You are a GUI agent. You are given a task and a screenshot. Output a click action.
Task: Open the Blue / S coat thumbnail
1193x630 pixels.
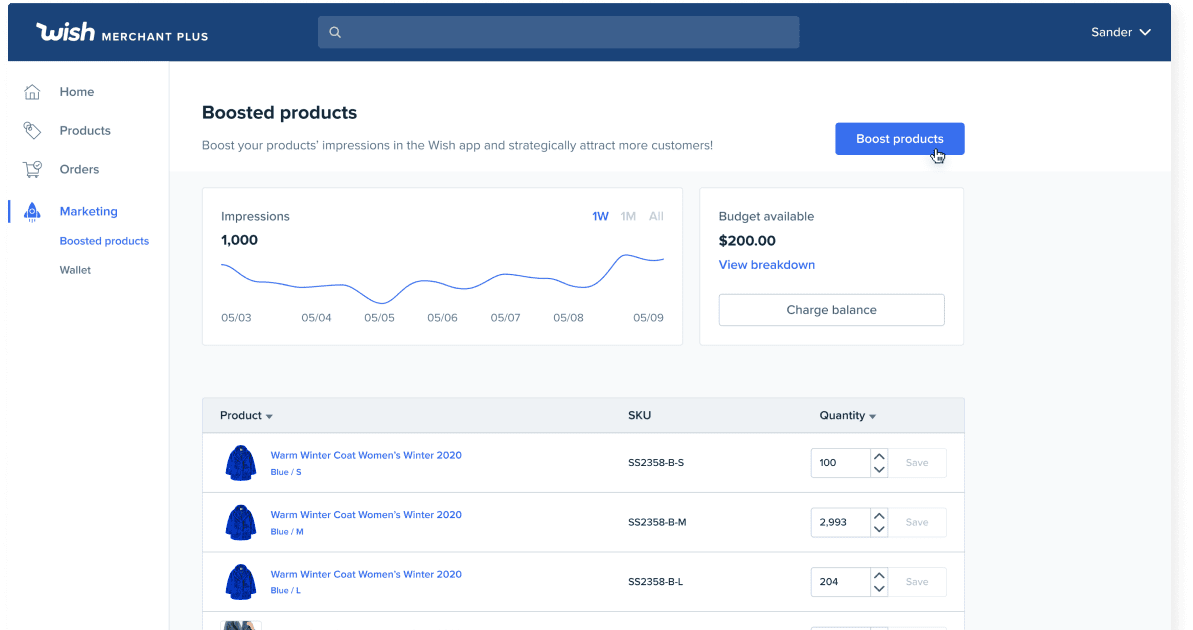click(240, 463)
